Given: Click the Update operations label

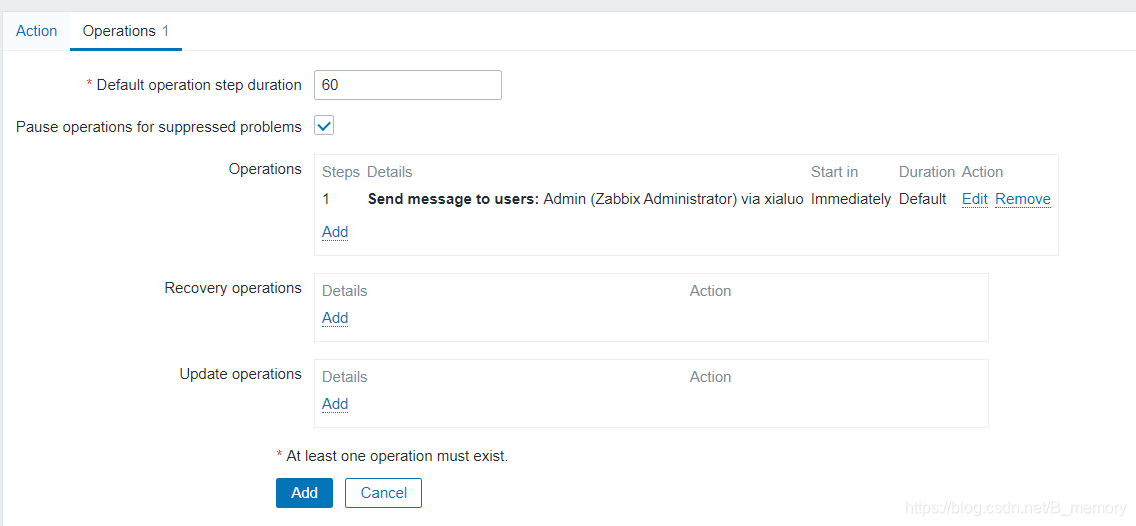Looking at the screenshot, I should pyautogui.click(x=240, y=374).
